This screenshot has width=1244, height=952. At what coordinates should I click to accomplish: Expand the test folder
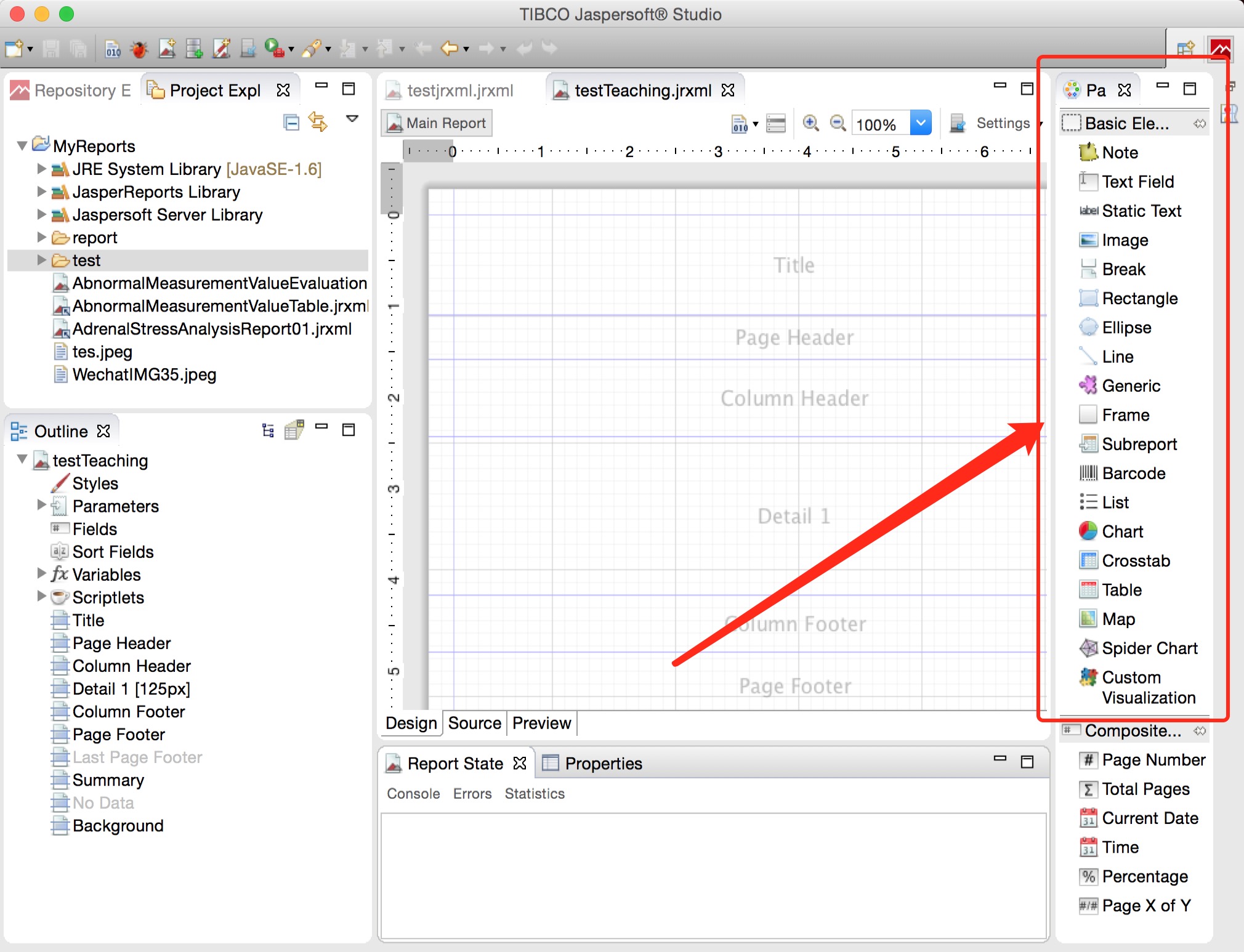click(x=41, y=260)
